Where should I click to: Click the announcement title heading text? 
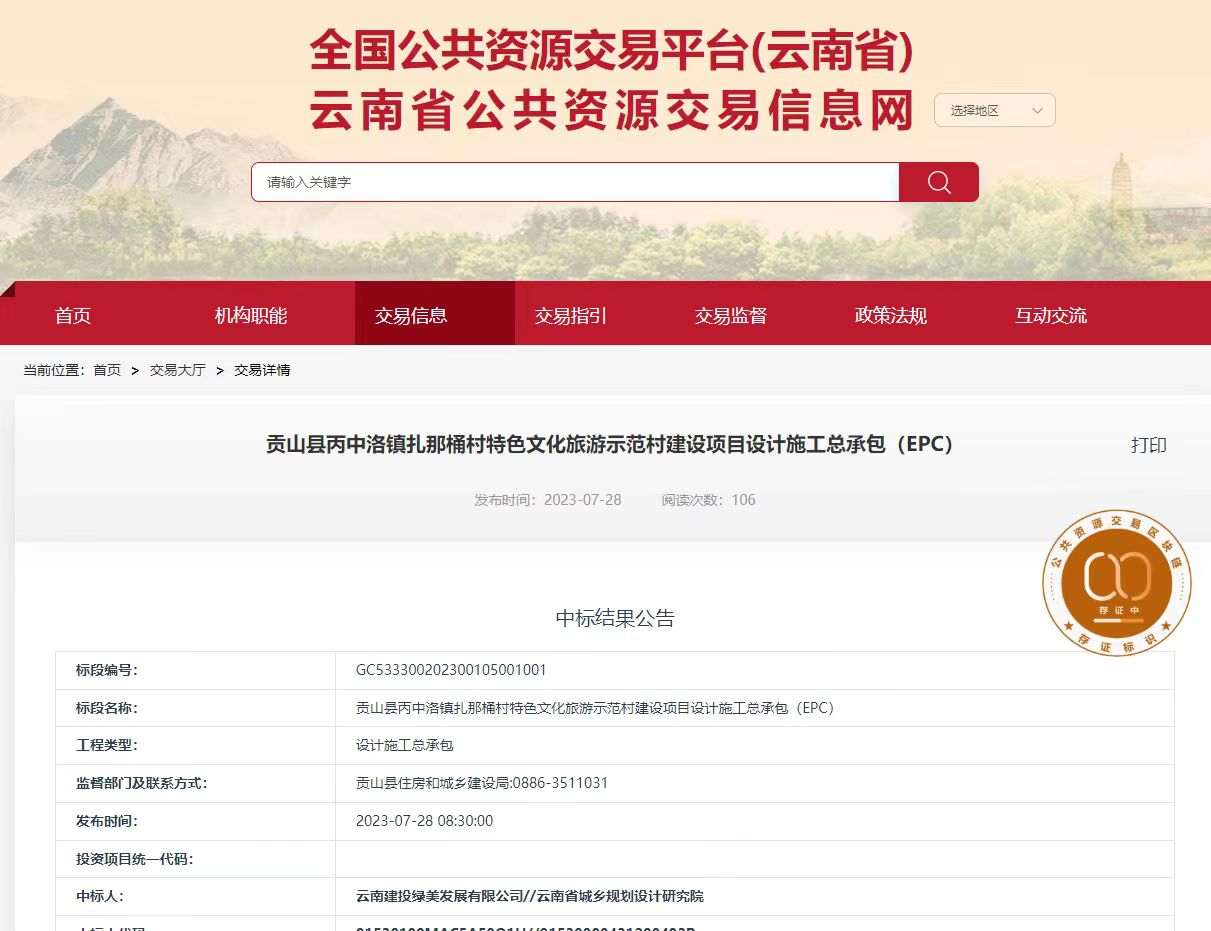(609, 445)
